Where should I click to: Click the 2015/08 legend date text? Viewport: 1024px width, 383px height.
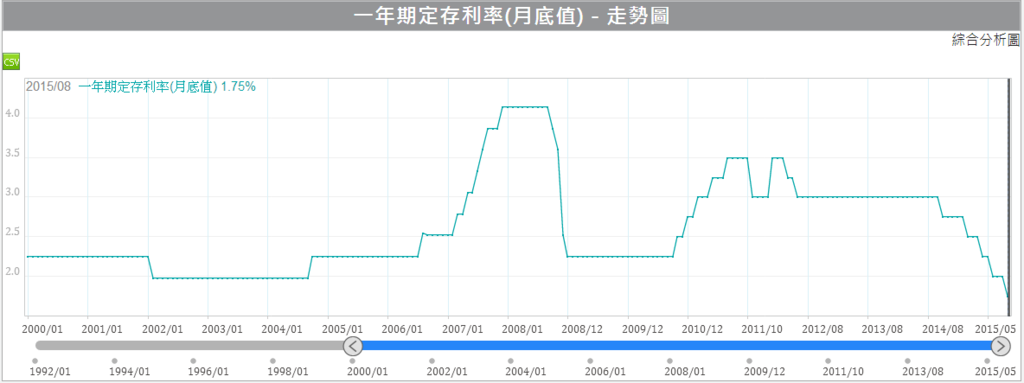tap(48, 86)
